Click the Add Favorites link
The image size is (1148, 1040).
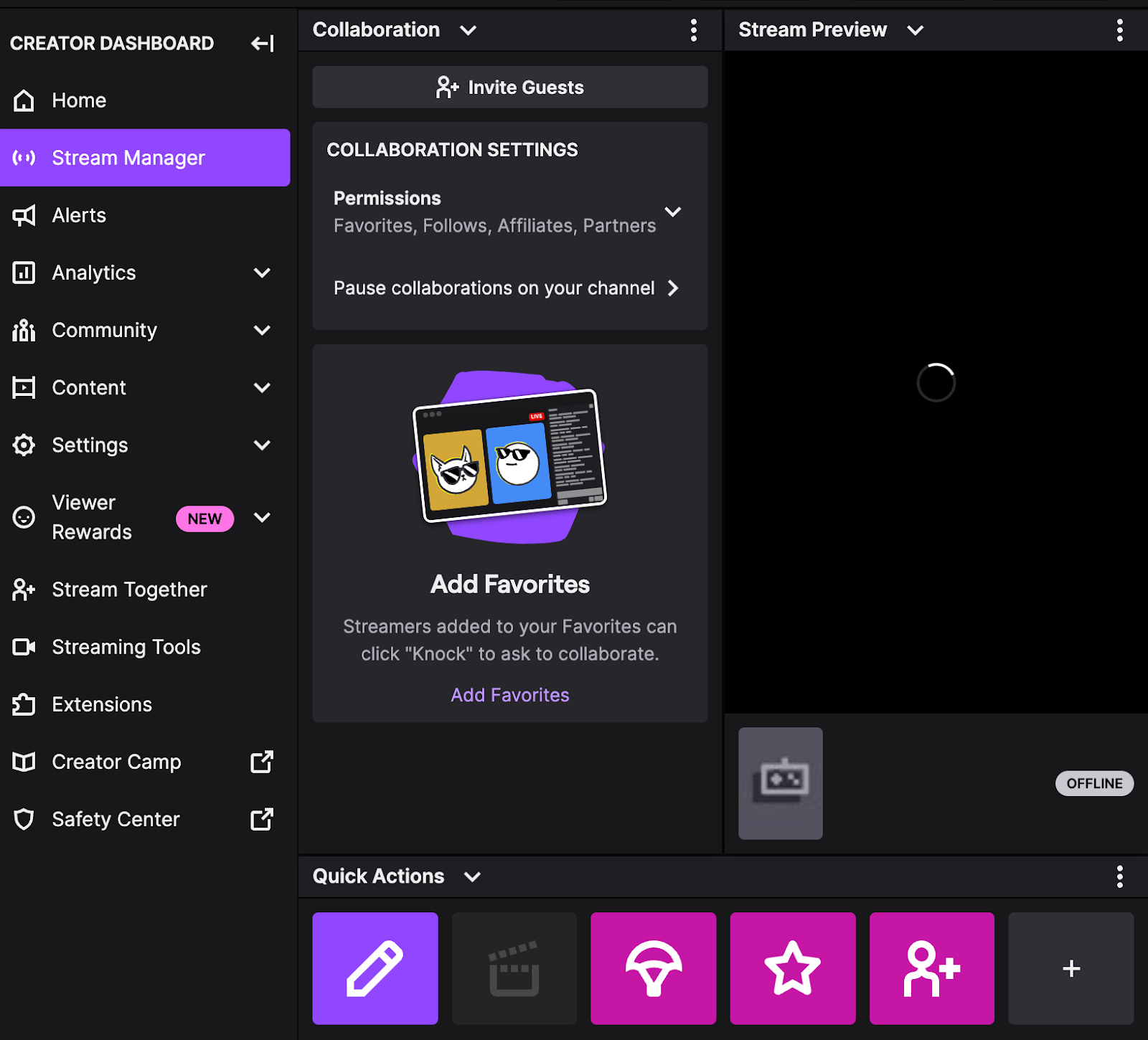(510, 695)
